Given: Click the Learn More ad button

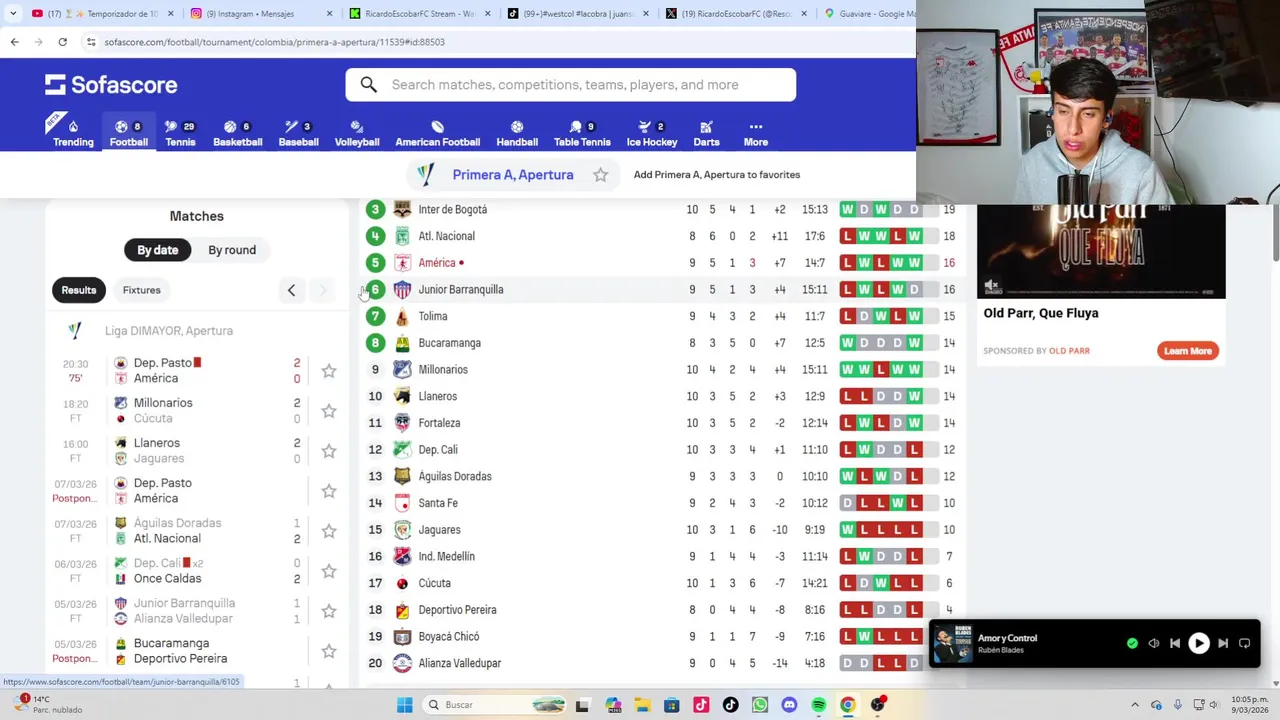Looking at the screenshot, I should point(1188,351).
